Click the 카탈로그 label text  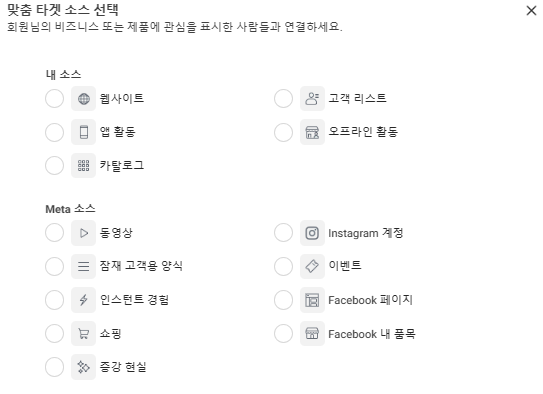pyautogui.click(x=122, y=165)
